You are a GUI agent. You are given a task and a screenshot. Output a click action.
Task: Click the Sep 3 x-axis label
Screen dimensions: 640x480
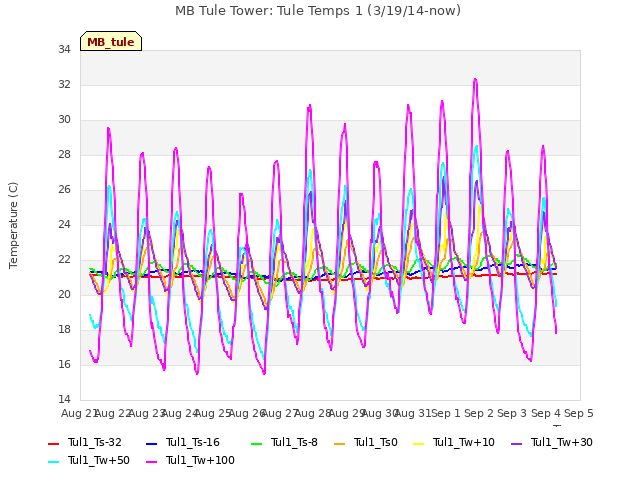pos(512,413)
